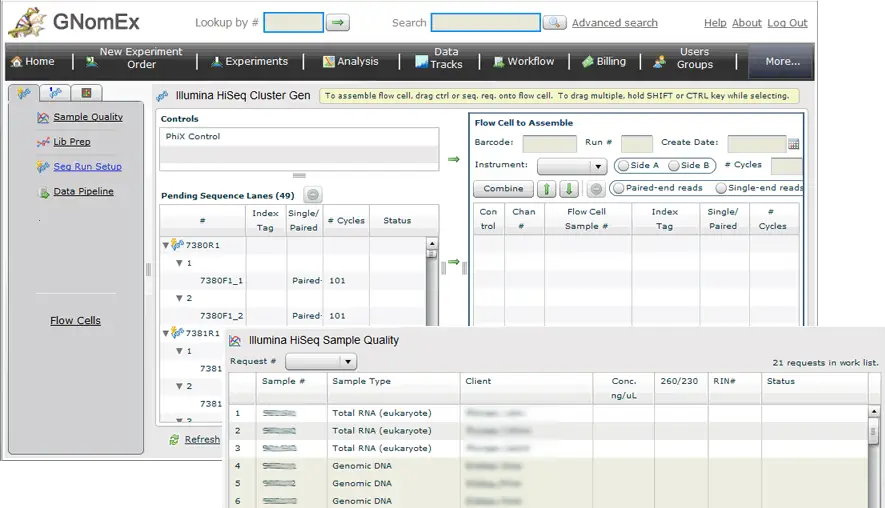Select the Side B radio button
885x508 pixels.
point(674,166)
